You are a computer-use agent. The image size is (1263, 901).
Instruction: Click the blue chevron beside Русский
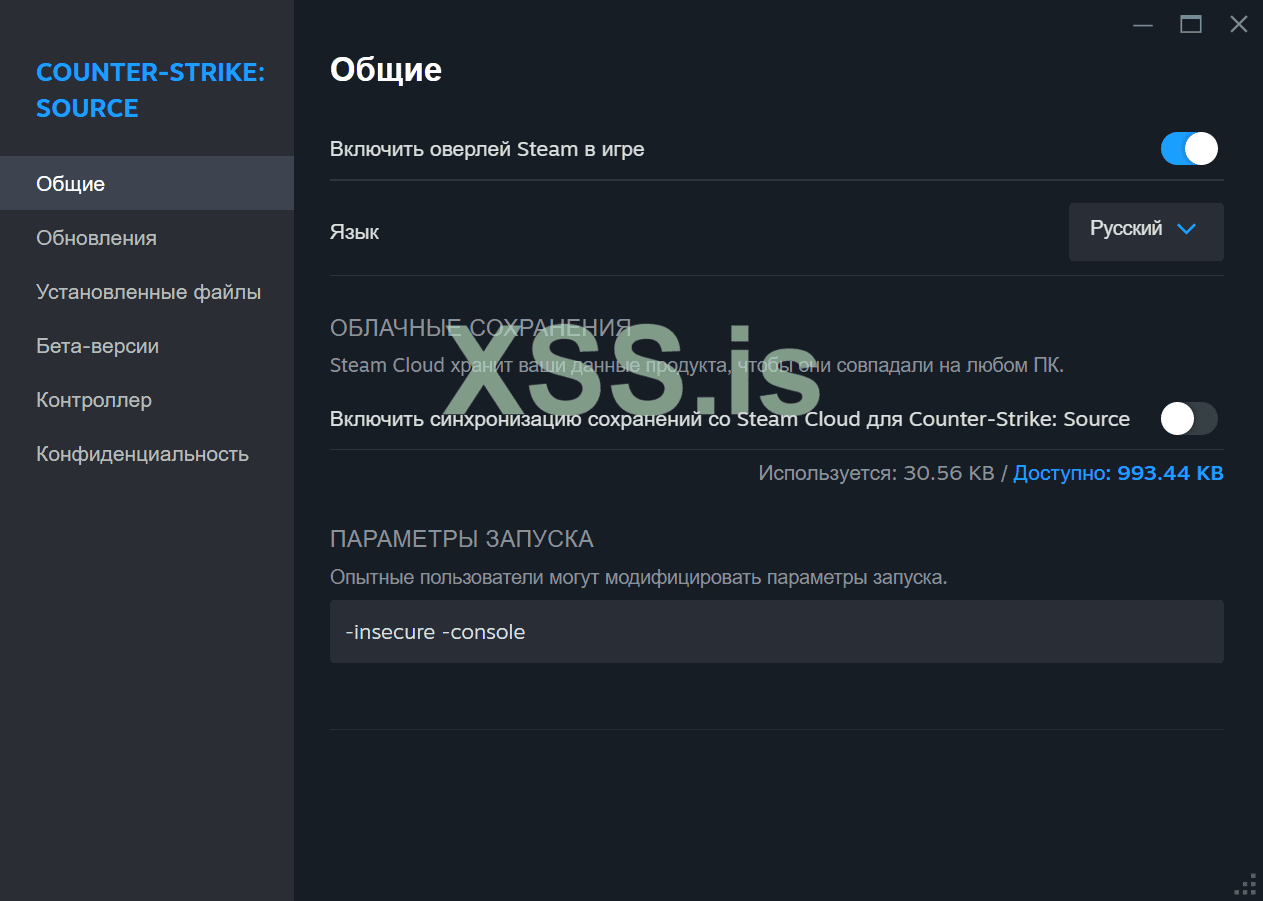point(1187,229)
